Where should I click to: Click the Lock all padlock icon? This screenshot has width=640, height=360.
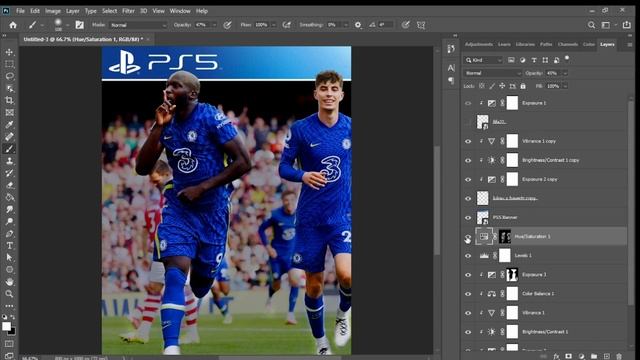click(x=523, y=86)
